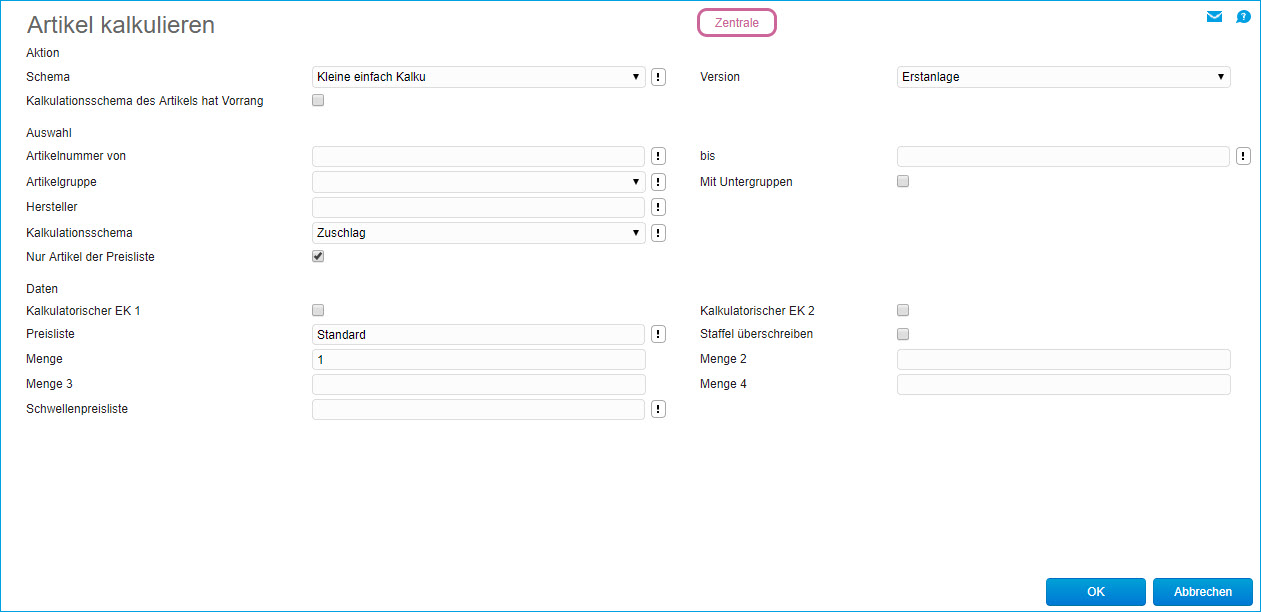Click the lookup icon next to Schema
Viewport: 1261px width, 612px height.
pyautogui.click(x=659, y=77)
